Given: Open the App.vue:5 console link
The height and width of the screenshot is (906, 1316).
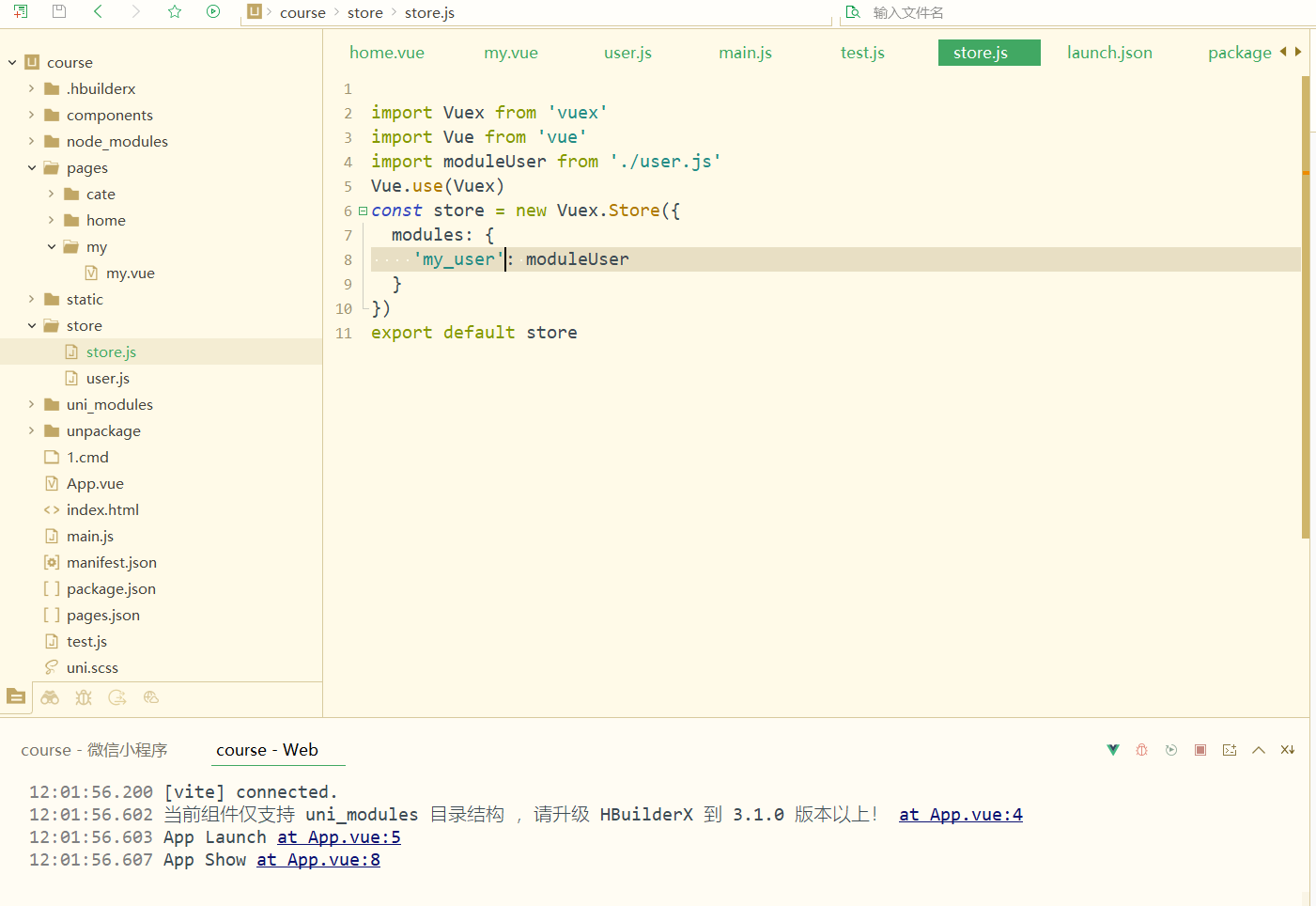Looking at the screenshot, I should pos(339,837).
